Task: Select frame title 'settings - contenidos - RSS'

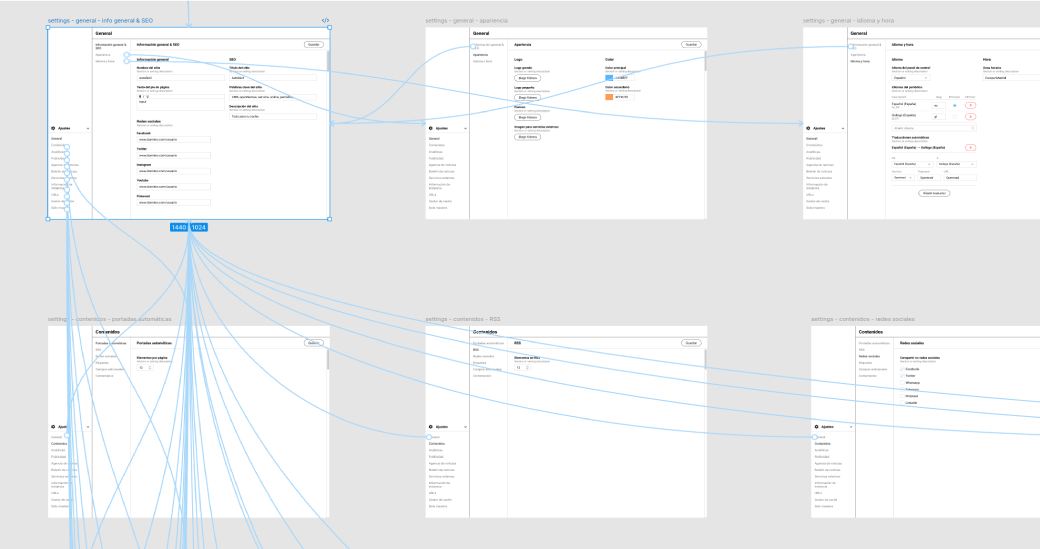Action: (464, 319)
